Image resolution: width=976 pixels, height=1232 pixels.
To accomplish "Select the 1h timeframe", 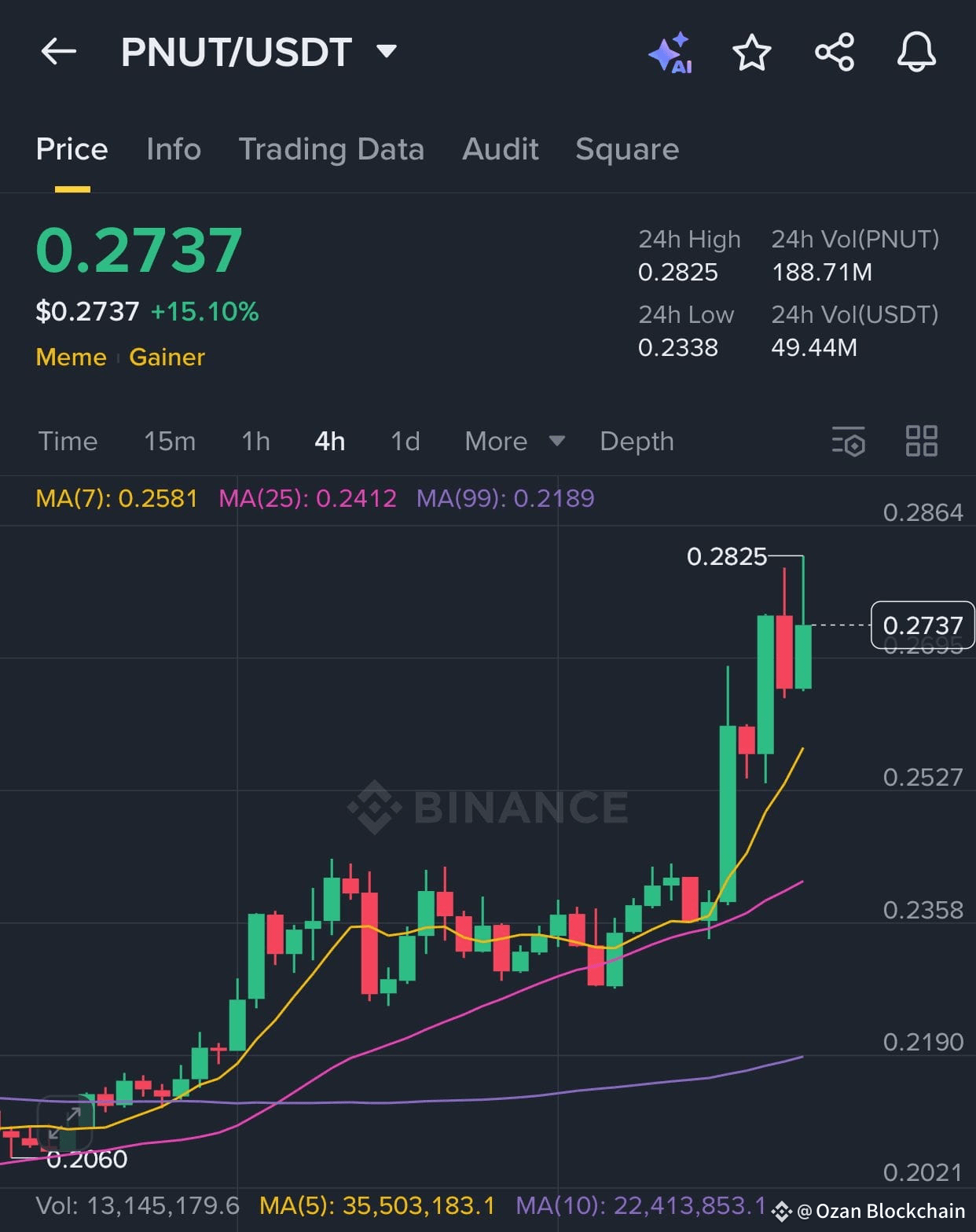I will pos(255,442).
